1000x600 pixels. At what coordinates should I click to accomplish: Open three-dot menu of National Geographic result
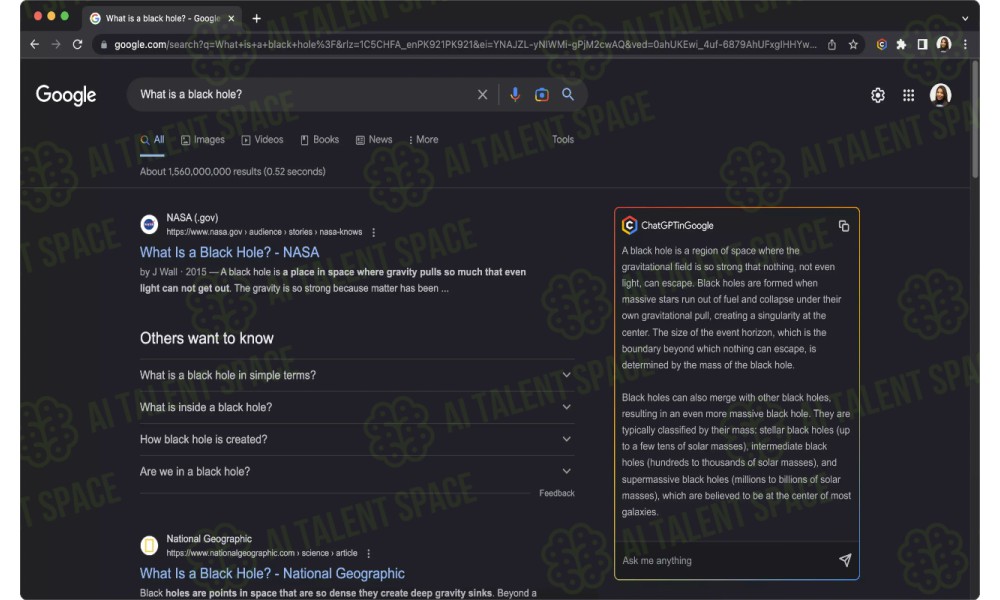(369, 553)
